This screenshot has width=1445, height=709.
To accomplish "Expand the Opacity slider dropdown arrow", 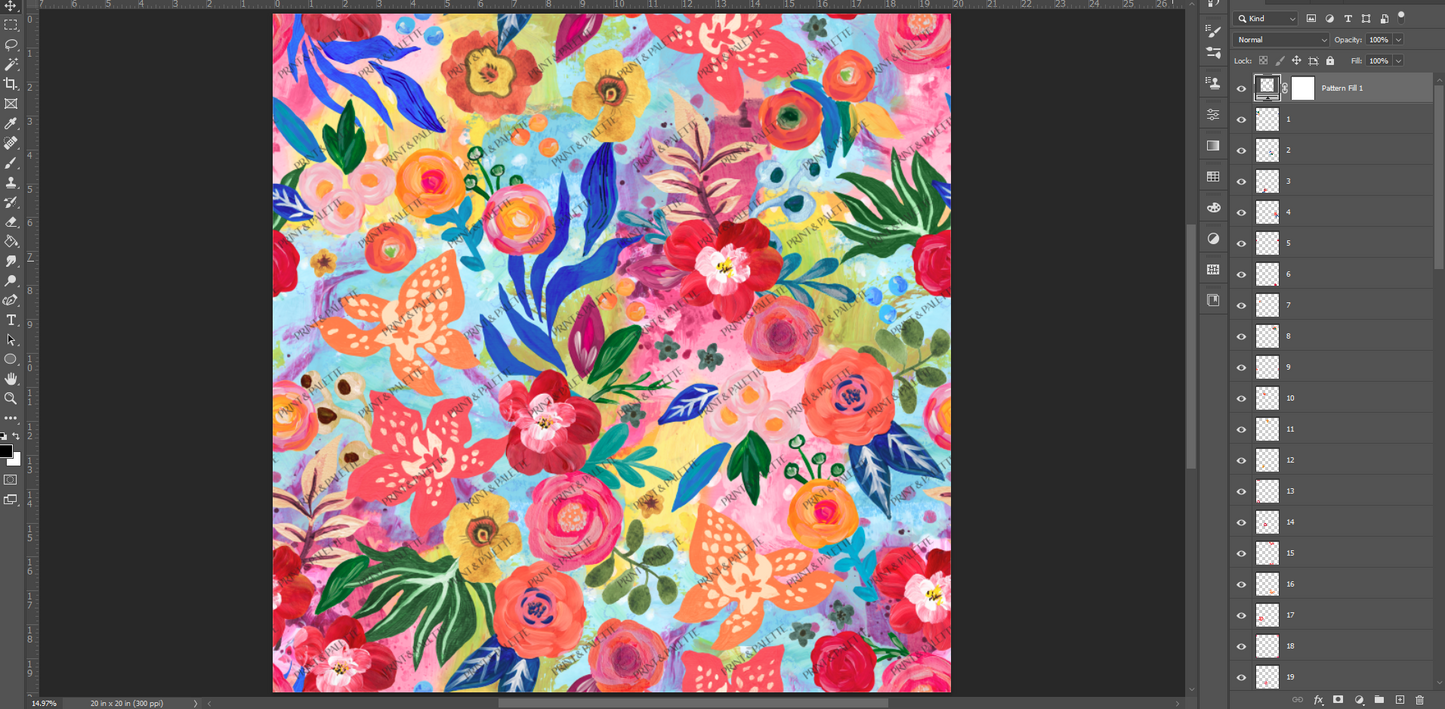I will pos(1398,40).
